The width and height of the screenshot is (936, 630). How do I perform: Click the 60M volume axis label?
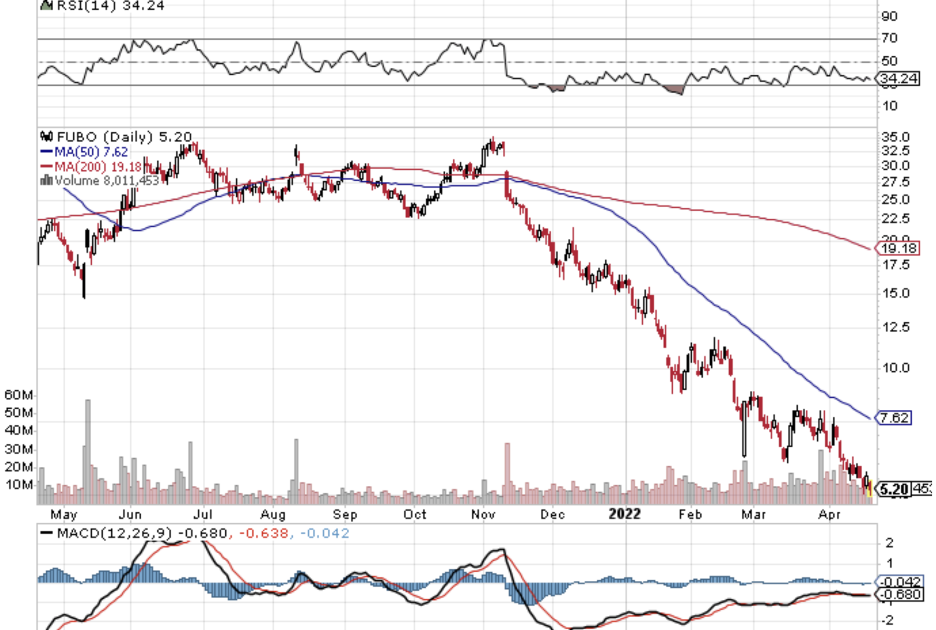click(19, 394)
